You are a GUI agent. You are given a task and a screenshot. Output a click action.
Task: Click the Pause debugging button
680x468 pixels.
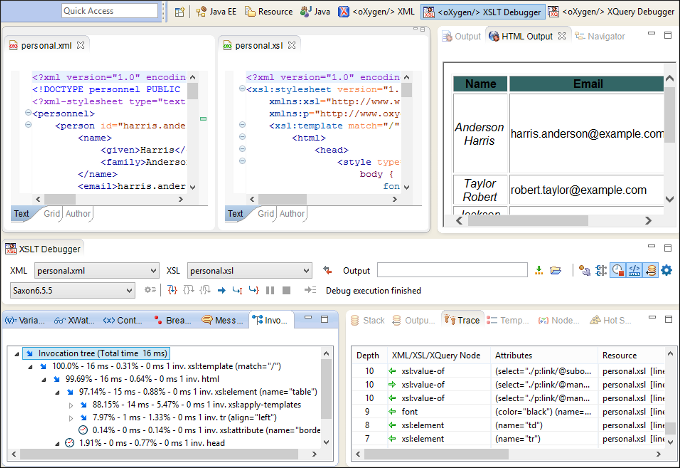tap(270, 290)
